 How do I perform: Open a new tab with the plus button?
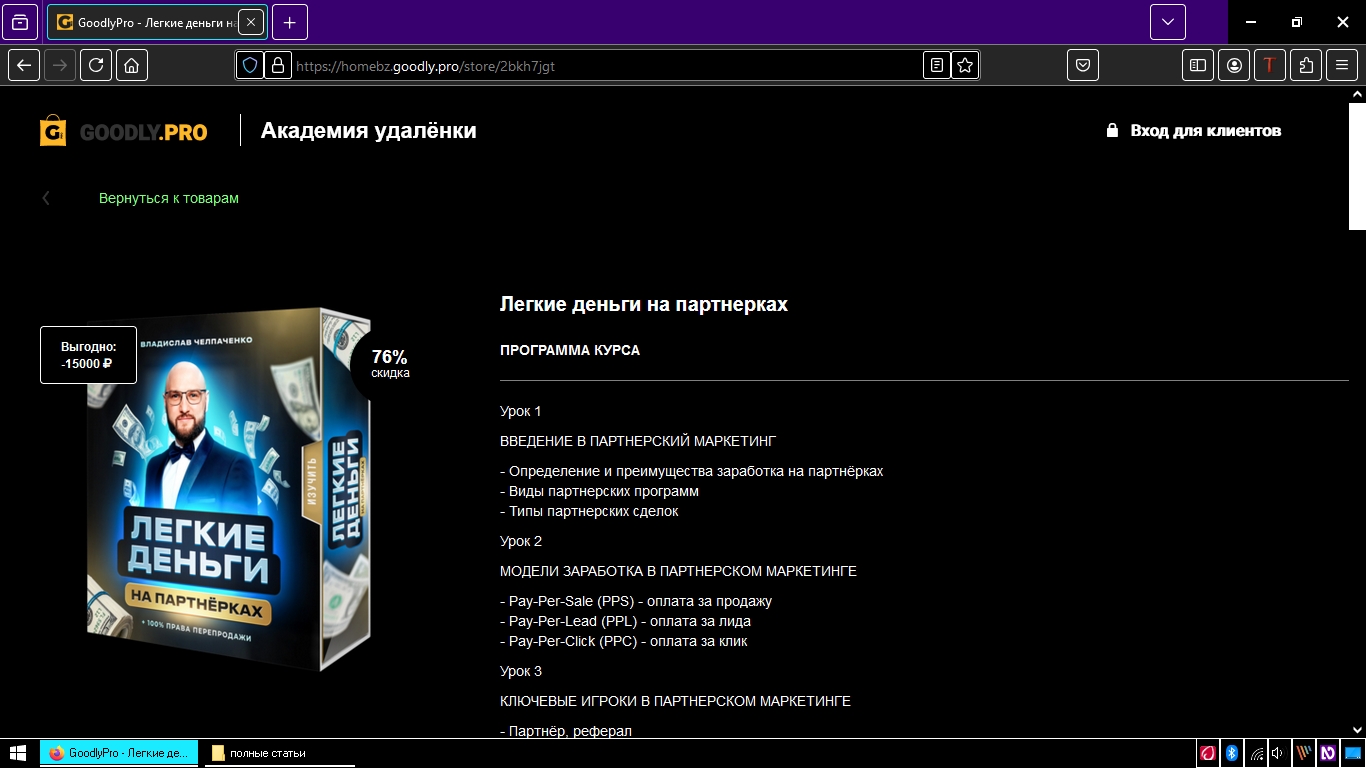pos(289,22)
